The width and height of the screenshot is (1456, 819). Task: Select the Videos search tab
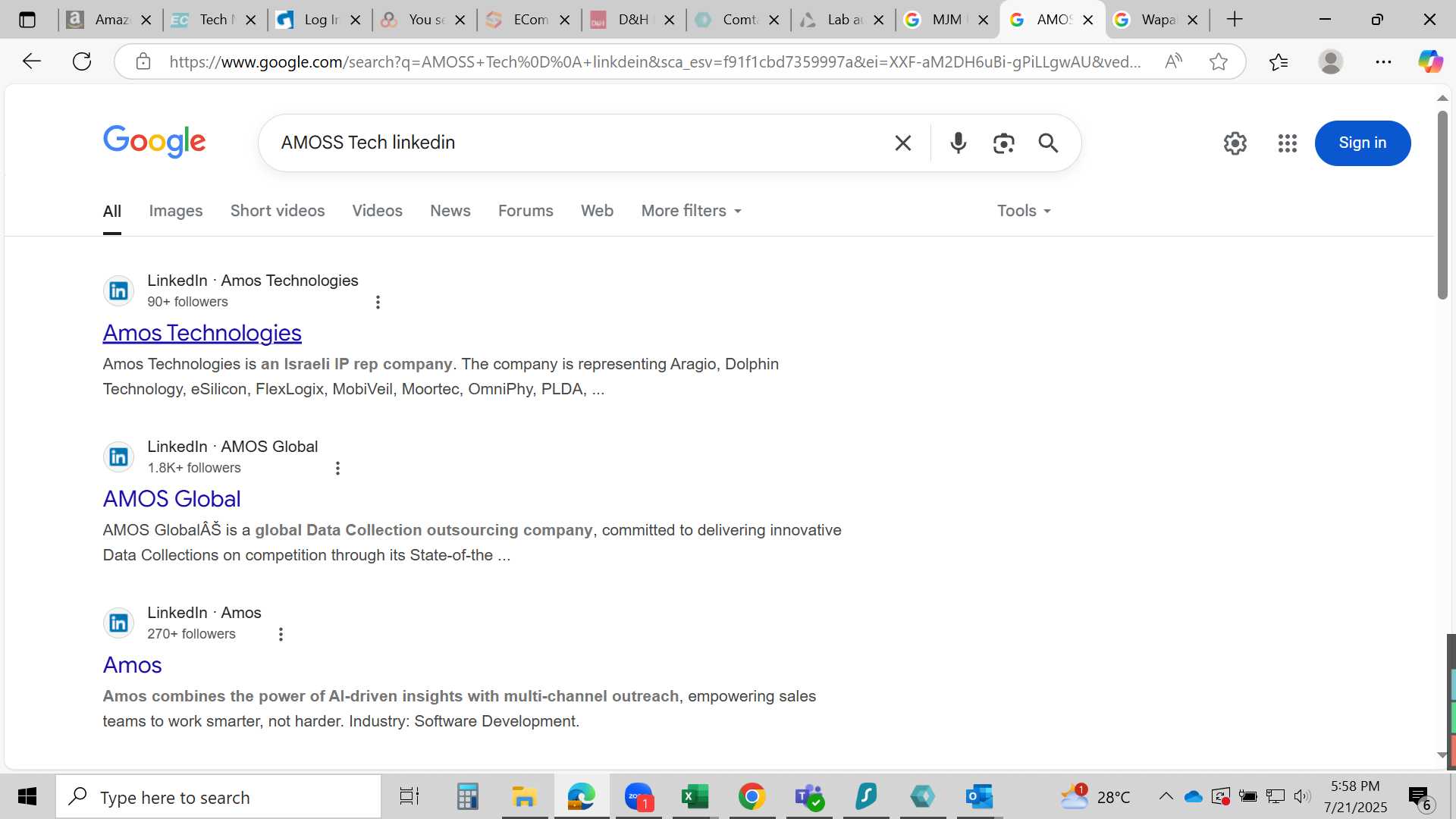coord(377,211)
